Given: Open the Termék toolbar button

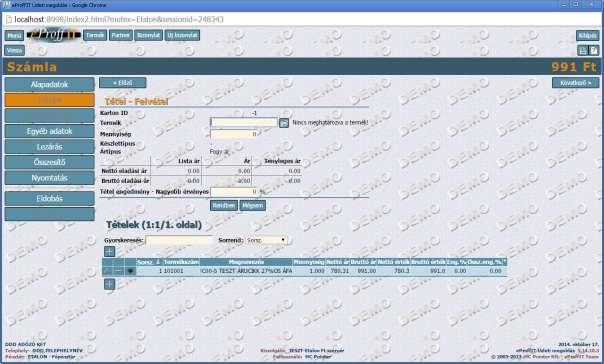Looking at the screenshot, I should coord(95,35).
